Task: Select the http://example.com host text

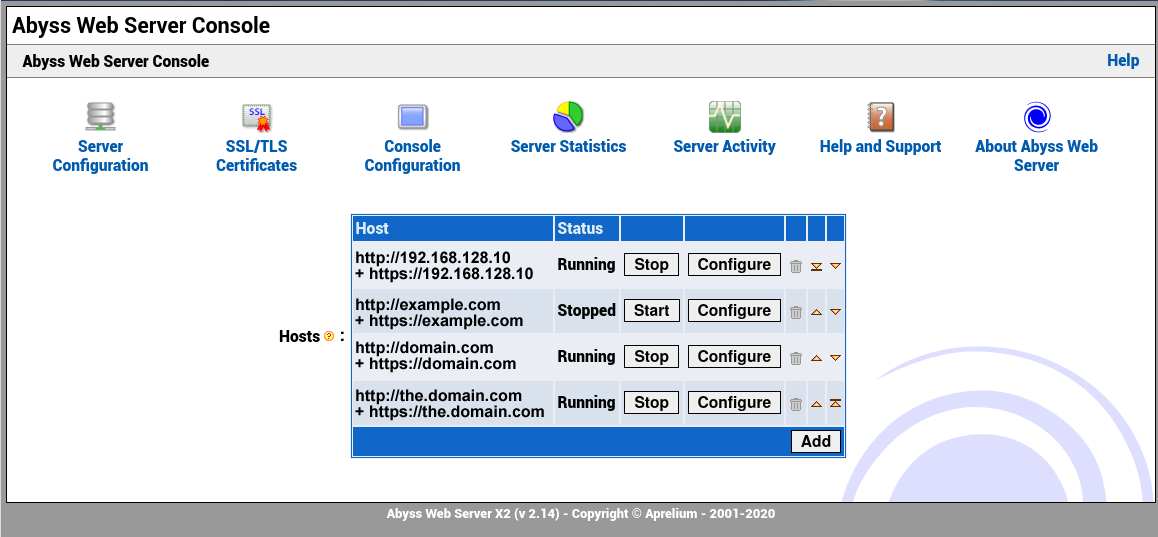Action: [428, 304]
